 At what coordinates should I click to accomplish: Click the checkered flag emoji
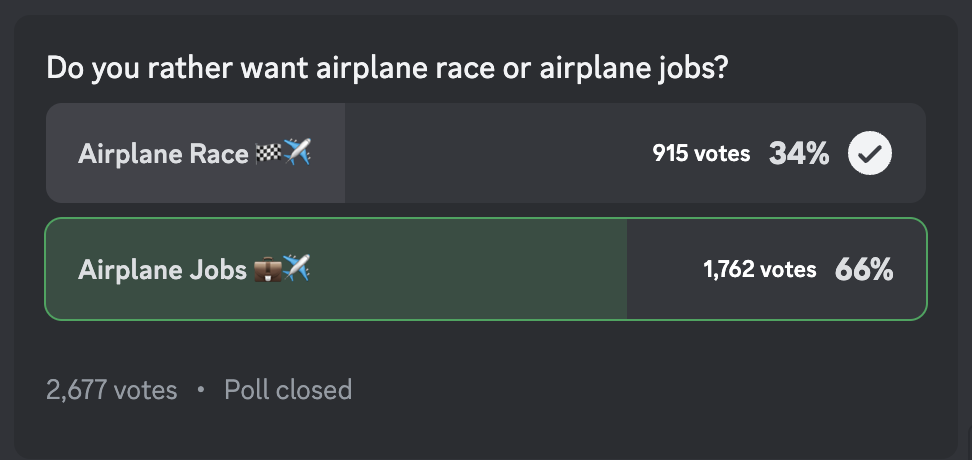coord(268,153)
